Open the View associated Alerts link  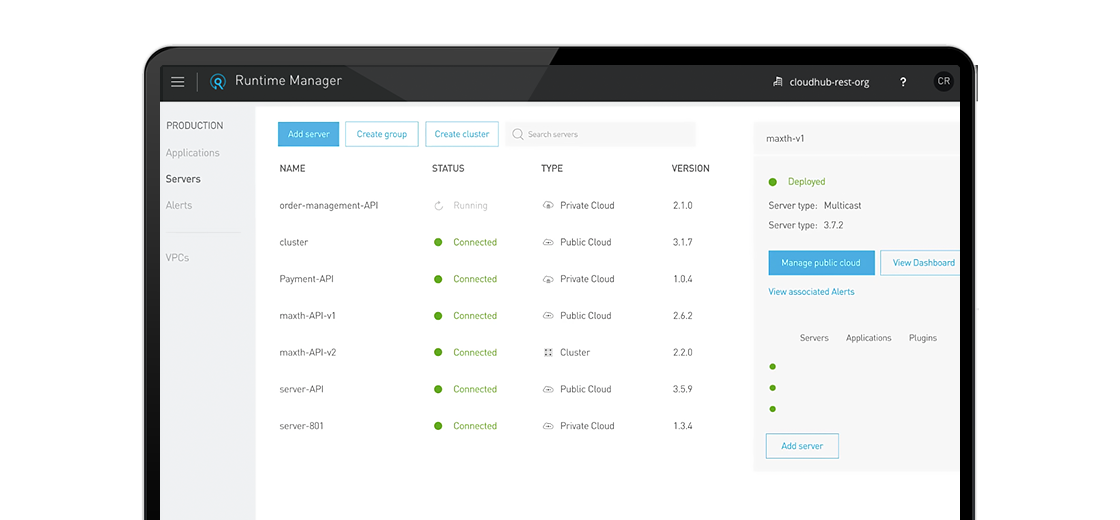tap(811, 292)
